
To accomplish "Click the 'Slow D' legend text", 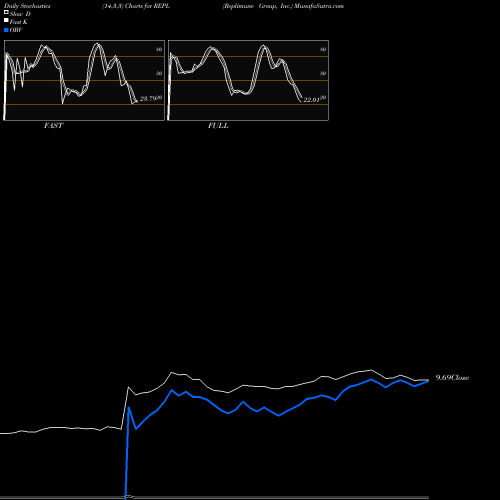I will [x=20, y=14].
